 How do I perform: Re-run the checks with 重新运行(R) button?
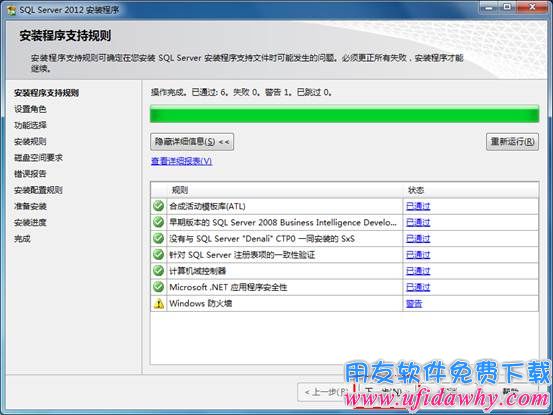pyautogui.click(x=512, y=142)
